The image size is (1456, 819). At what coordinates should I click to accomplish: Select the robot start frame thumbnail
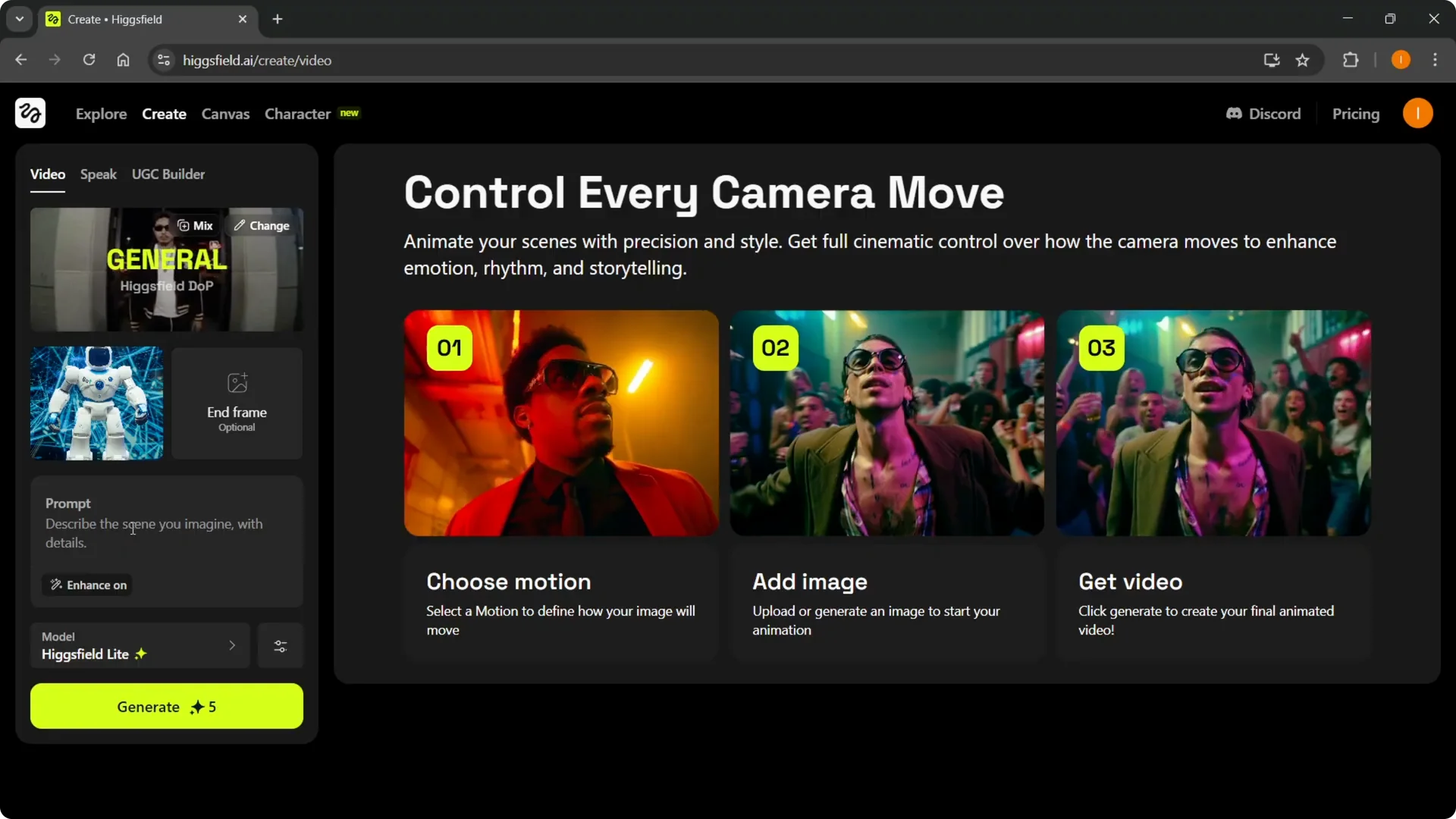pos(96,403)
